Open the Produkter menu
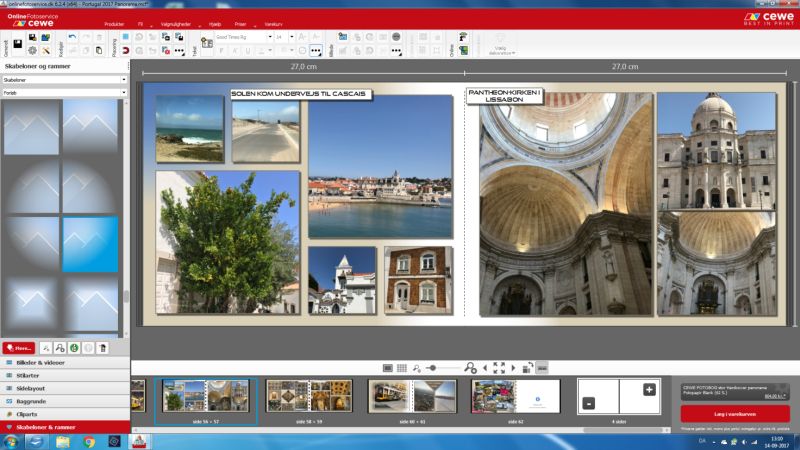The image size is (800, 450). [114, 23]
